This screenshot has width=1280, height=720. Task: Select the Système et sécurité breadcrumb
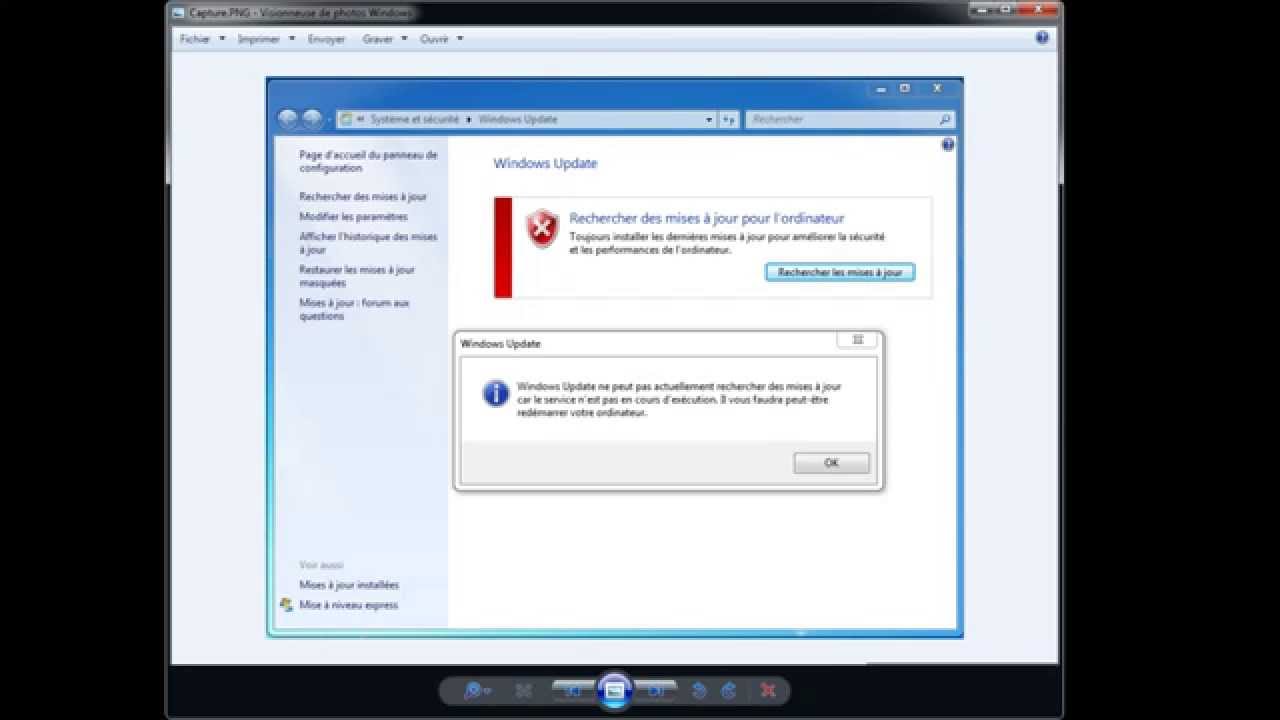click(x=414, y=119)
